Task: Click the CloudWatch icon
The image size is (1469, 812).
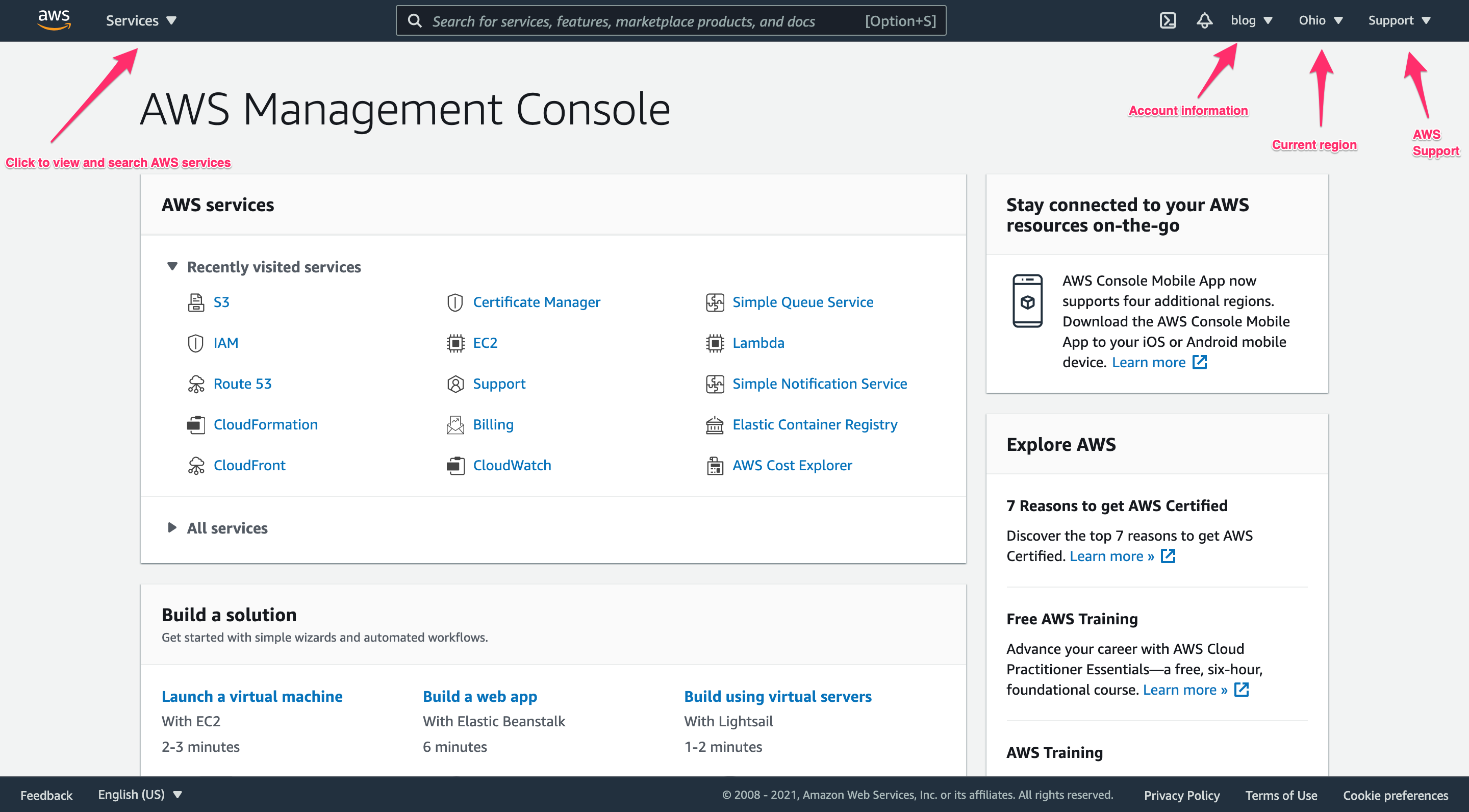Action: pyautogui.click(x=455, y=466)
